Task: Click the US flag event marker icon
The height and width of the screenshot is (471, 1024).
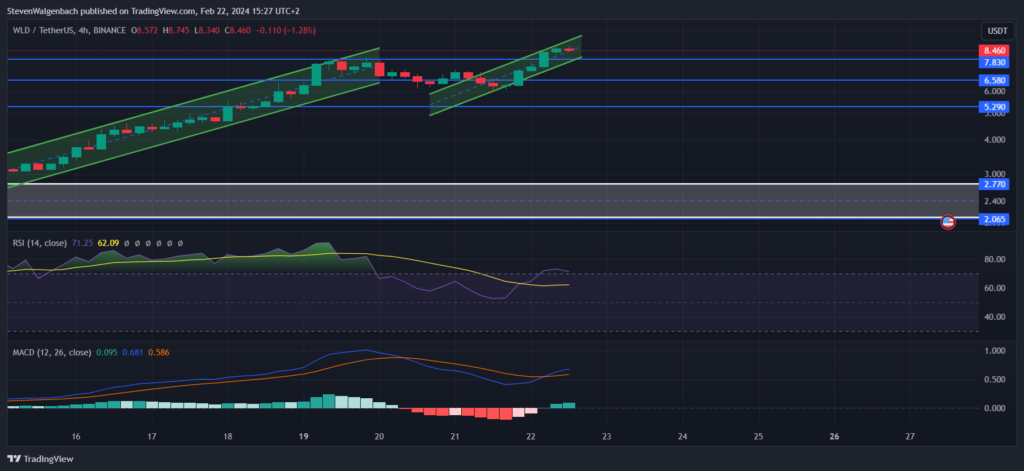Action: point(948,221)
